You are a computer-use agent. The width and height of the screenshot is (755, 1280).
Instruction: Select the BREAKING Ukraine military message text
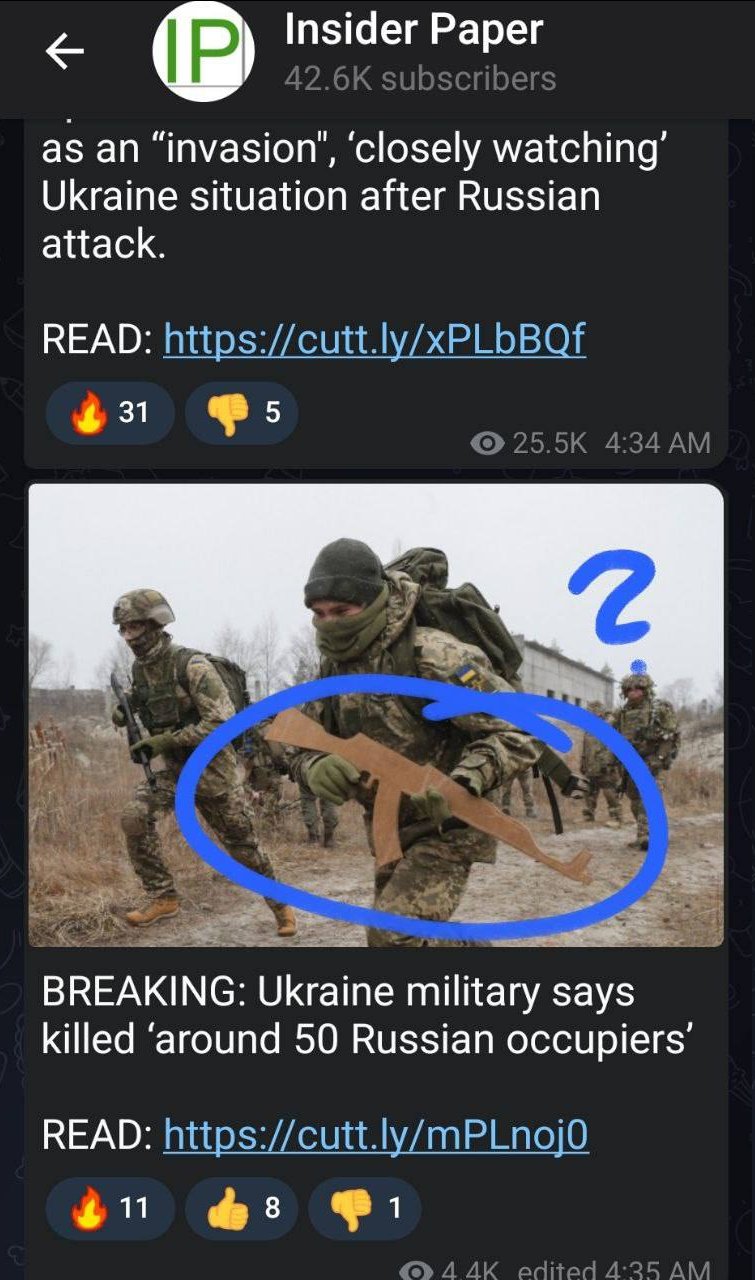click(x=367, y=1016)
